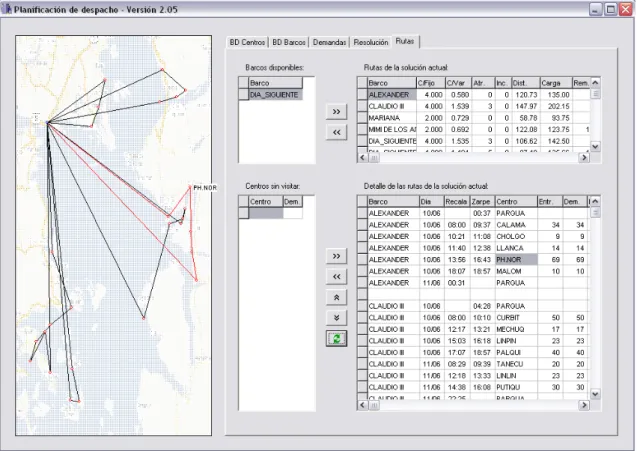The height and width of the screenshot is (451, 637).
Task: Select DIA_SIGUIENTE in available boats list
Action: pos(275,95)
